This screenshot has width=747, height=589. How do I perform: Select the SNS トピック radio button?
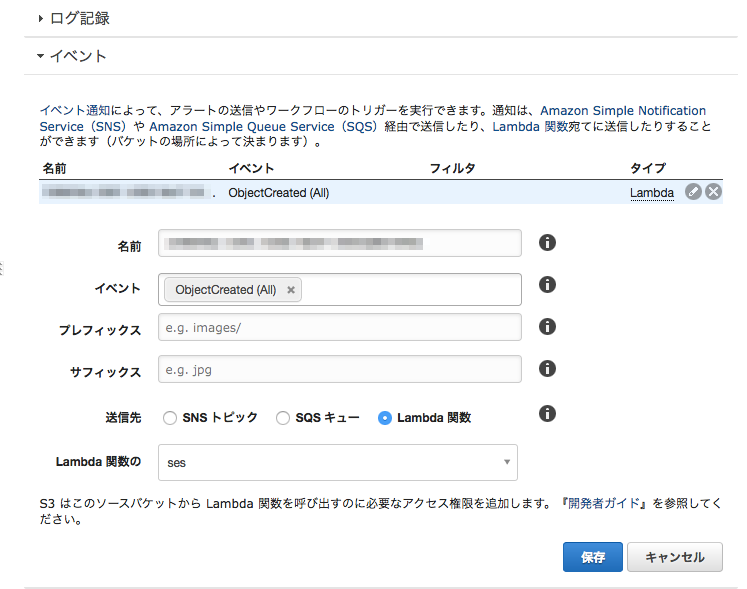click(170, 418)
